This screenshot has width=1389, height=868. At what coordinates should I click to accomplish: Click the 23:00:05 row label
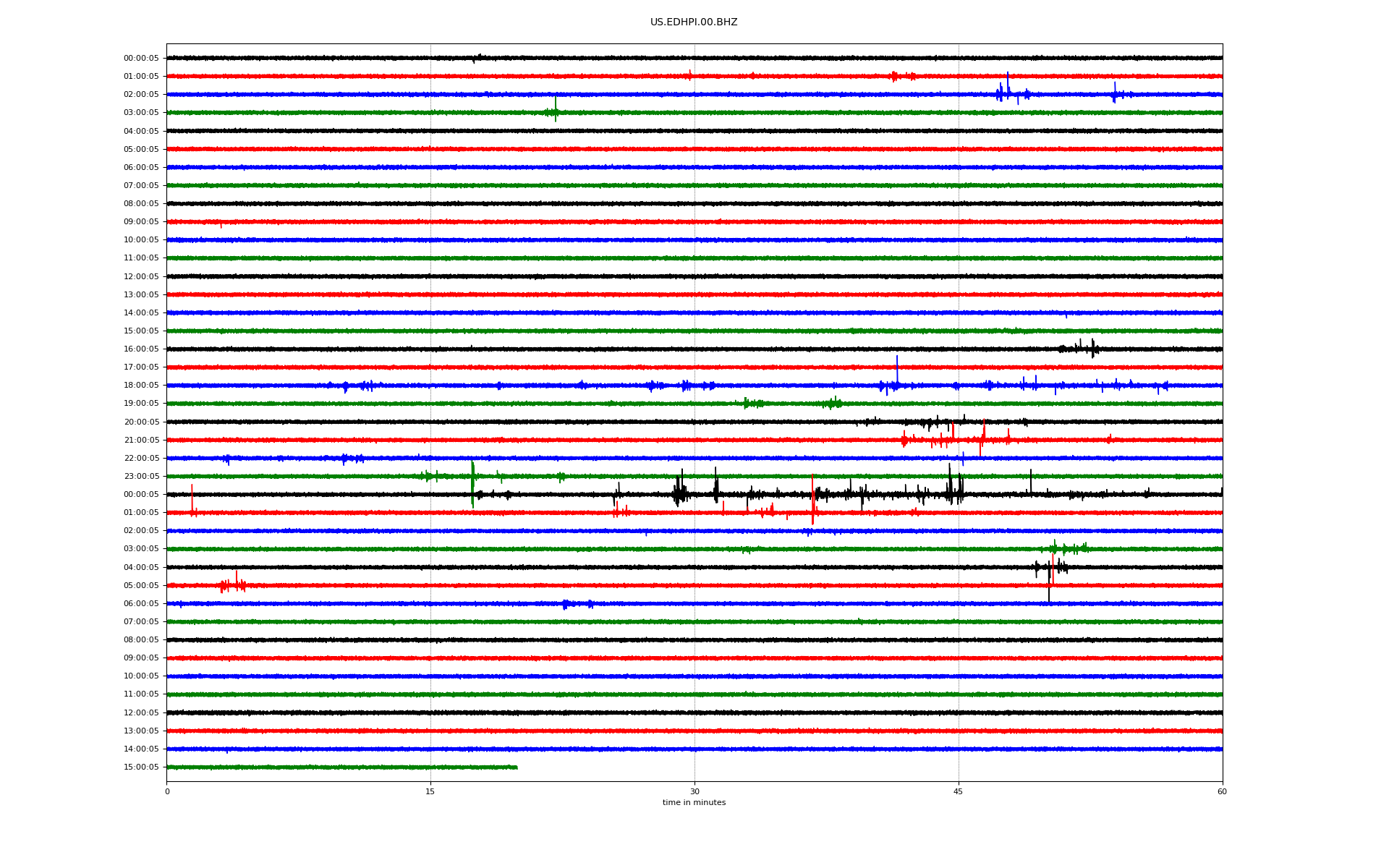141,477
